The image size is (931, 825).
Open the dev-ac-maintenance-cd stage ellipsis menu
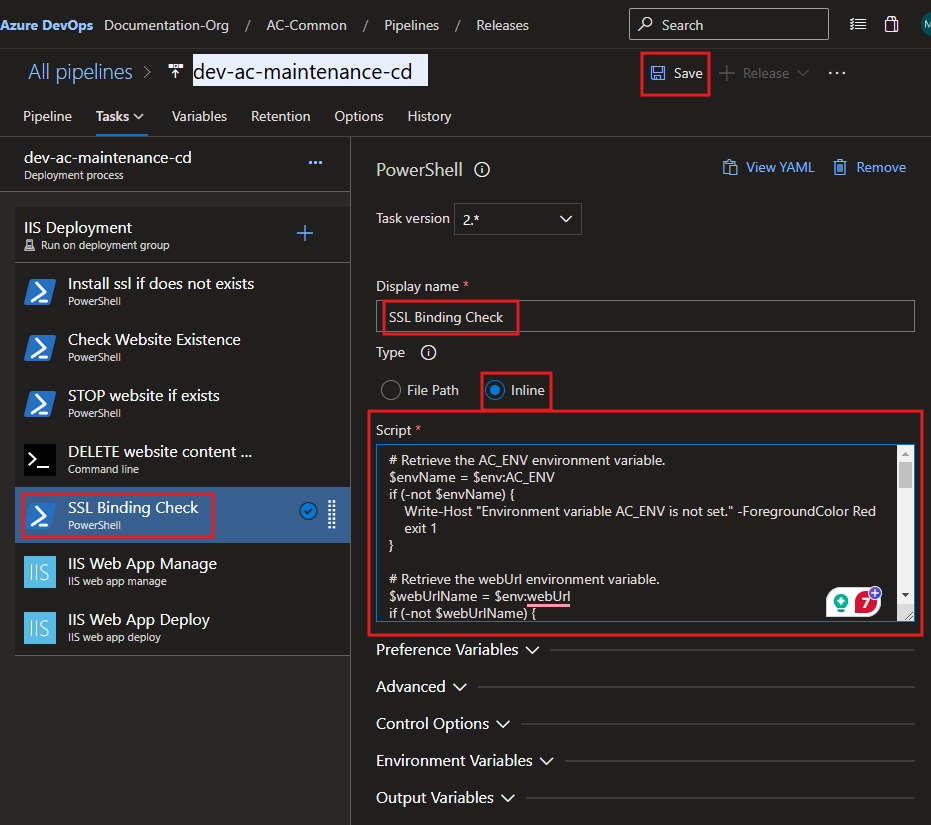click(315, 162)
